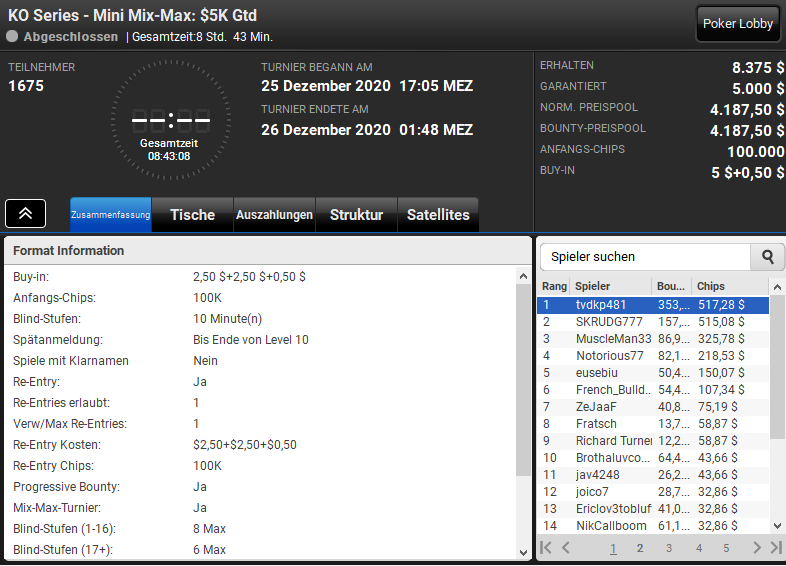The width and height of the screenshot is (786, 566).
Task: Sort the list by Rang column header
Action: 554,286
